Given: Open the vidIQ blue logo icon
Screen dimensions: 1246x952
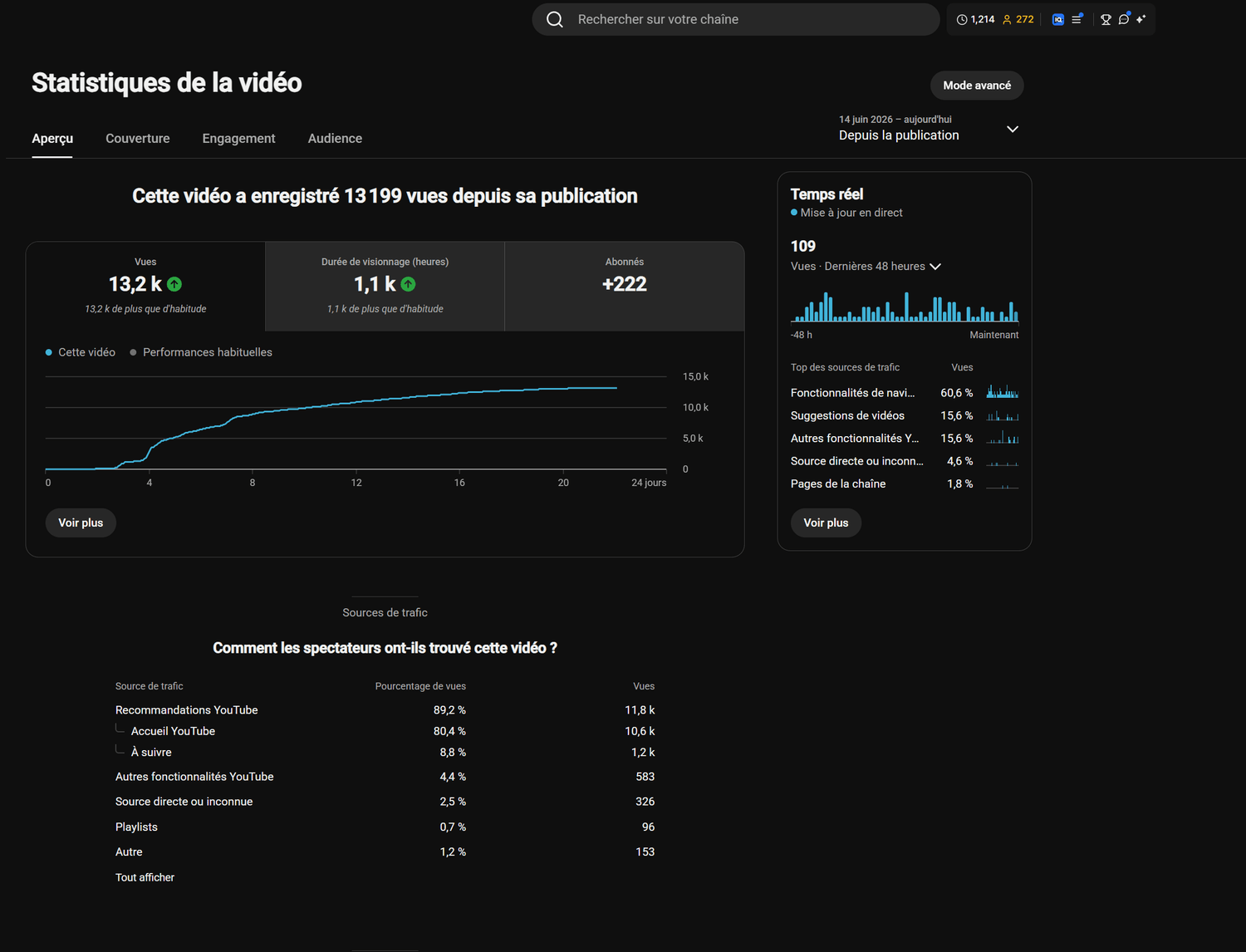Looking at the screenshot, I should point(1057,19).
